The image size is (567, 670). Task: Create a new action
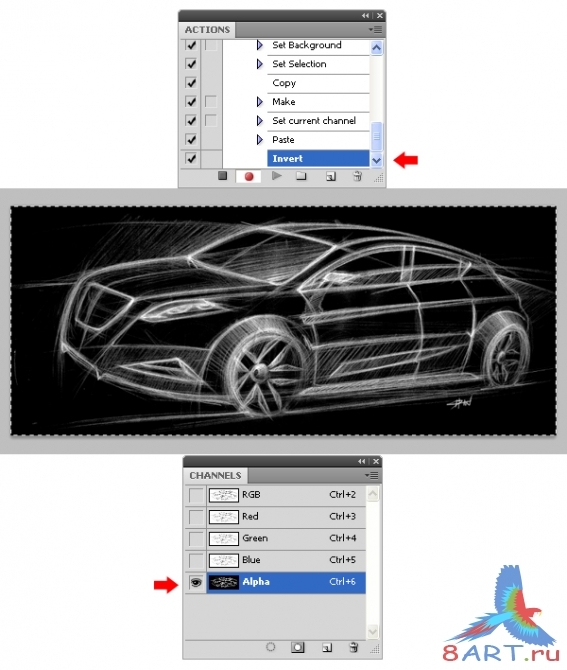click(x=331, y=176)
